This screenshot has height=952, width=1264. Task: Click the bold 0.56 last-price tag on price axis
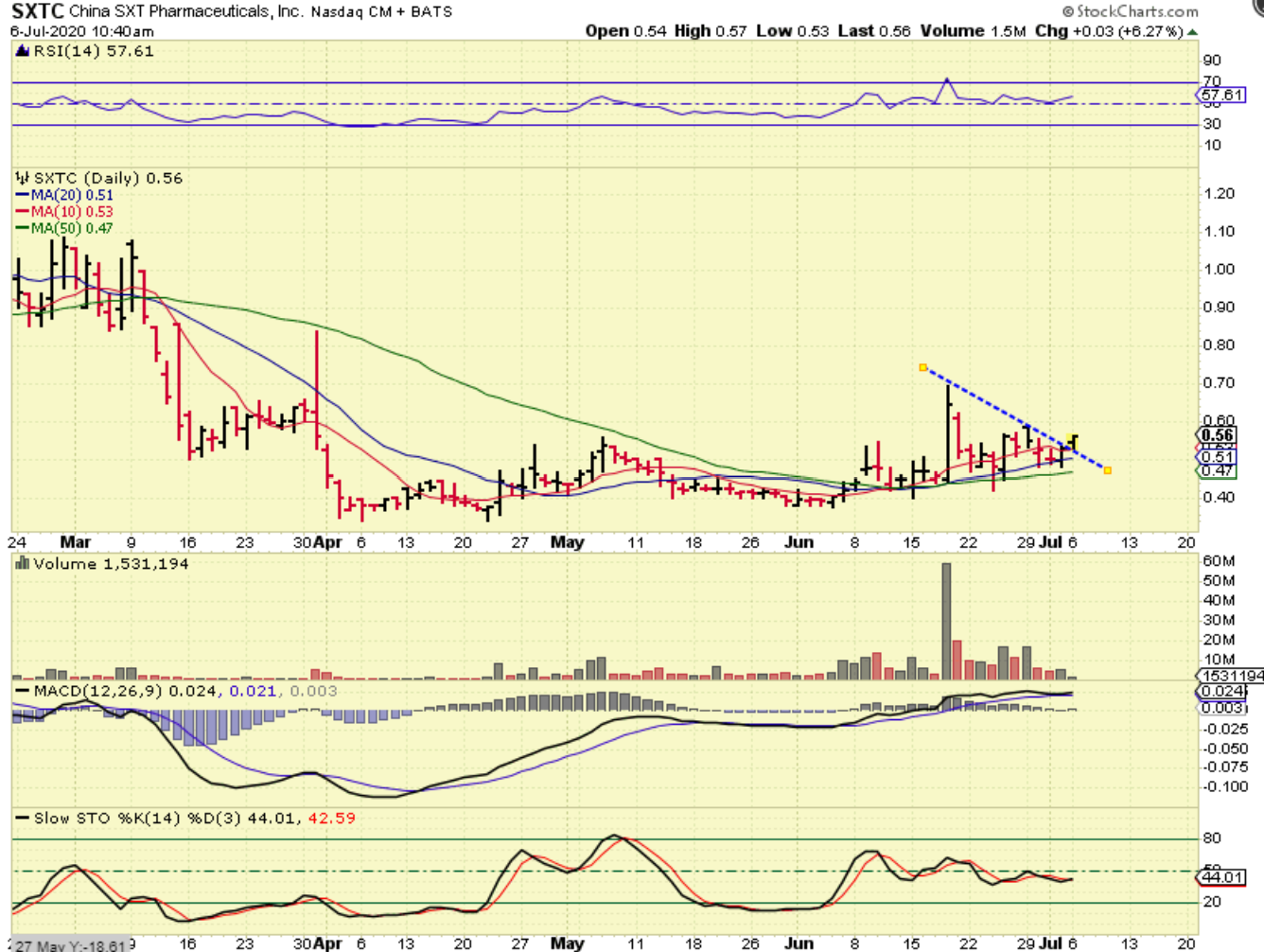(x=1218, y=435)
